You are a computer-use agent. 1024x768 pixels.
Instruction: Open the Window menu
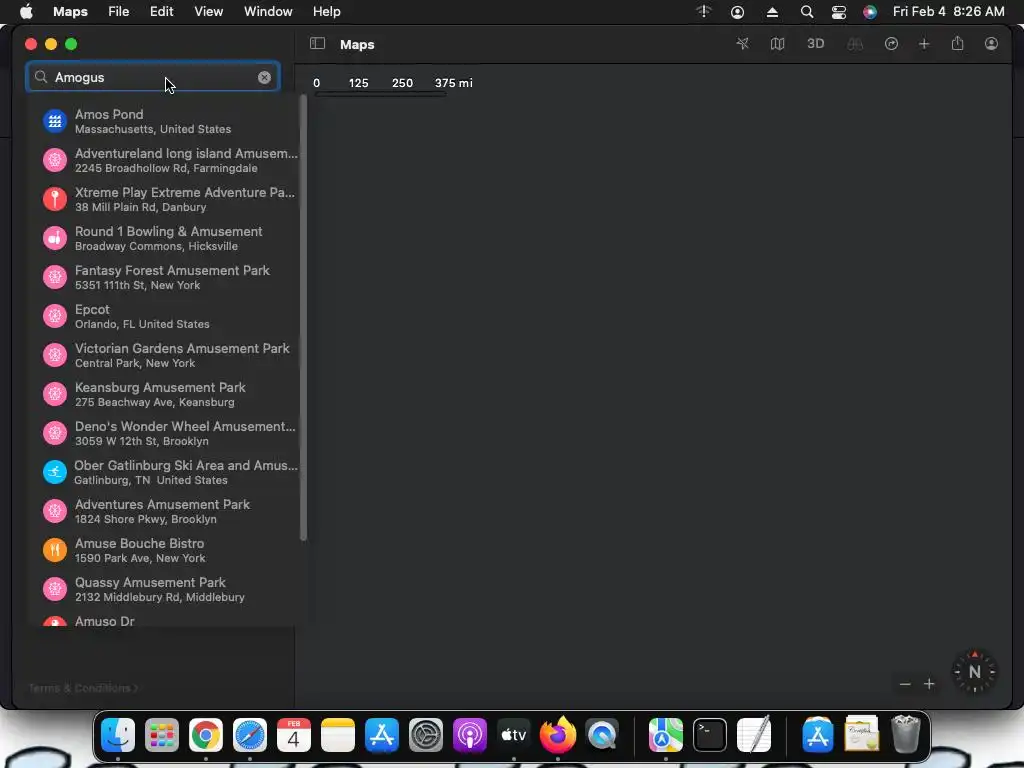click(x=268, y=12)
